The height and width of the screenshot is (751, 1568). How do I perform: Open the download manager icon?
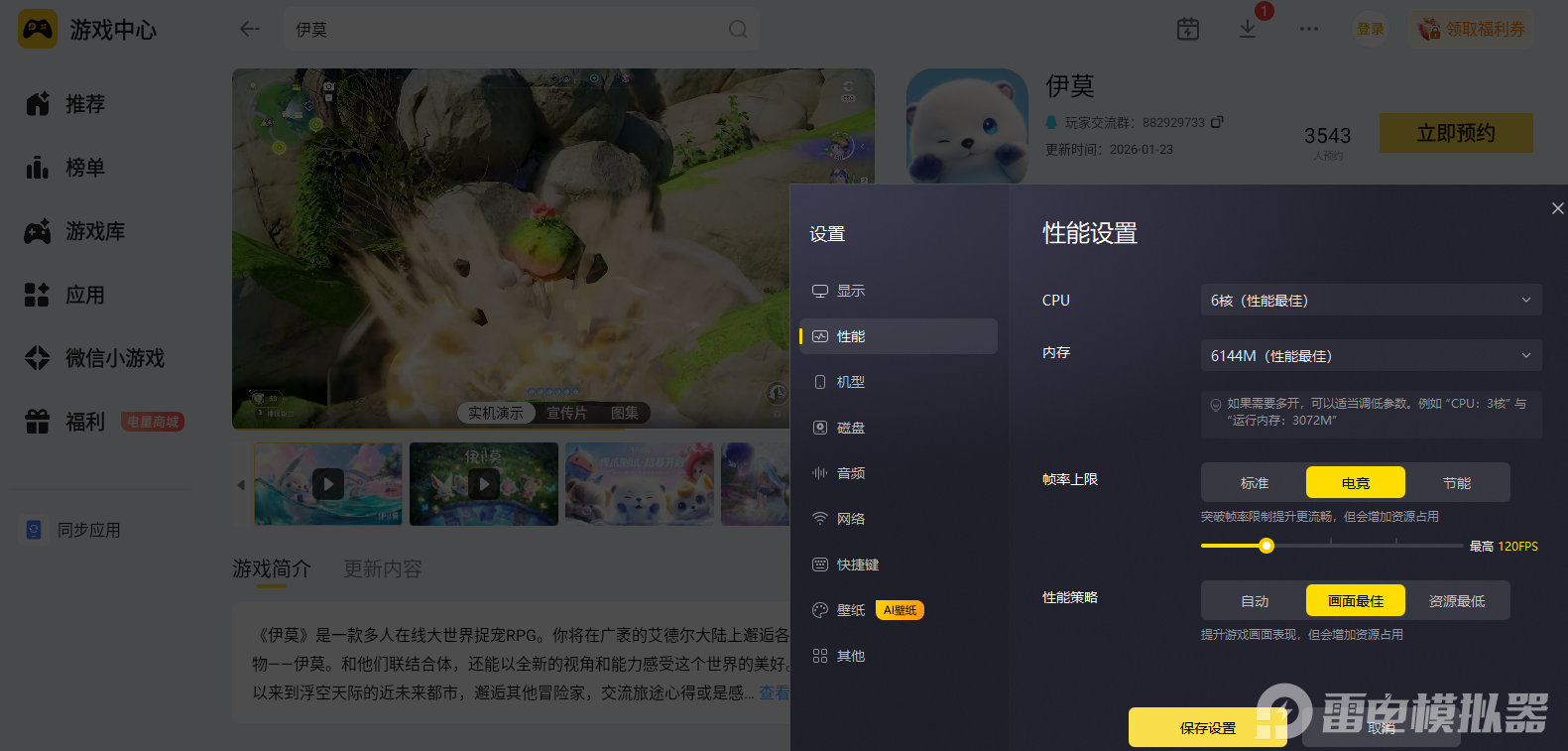pyautogui.click(x=1248, y=30)
